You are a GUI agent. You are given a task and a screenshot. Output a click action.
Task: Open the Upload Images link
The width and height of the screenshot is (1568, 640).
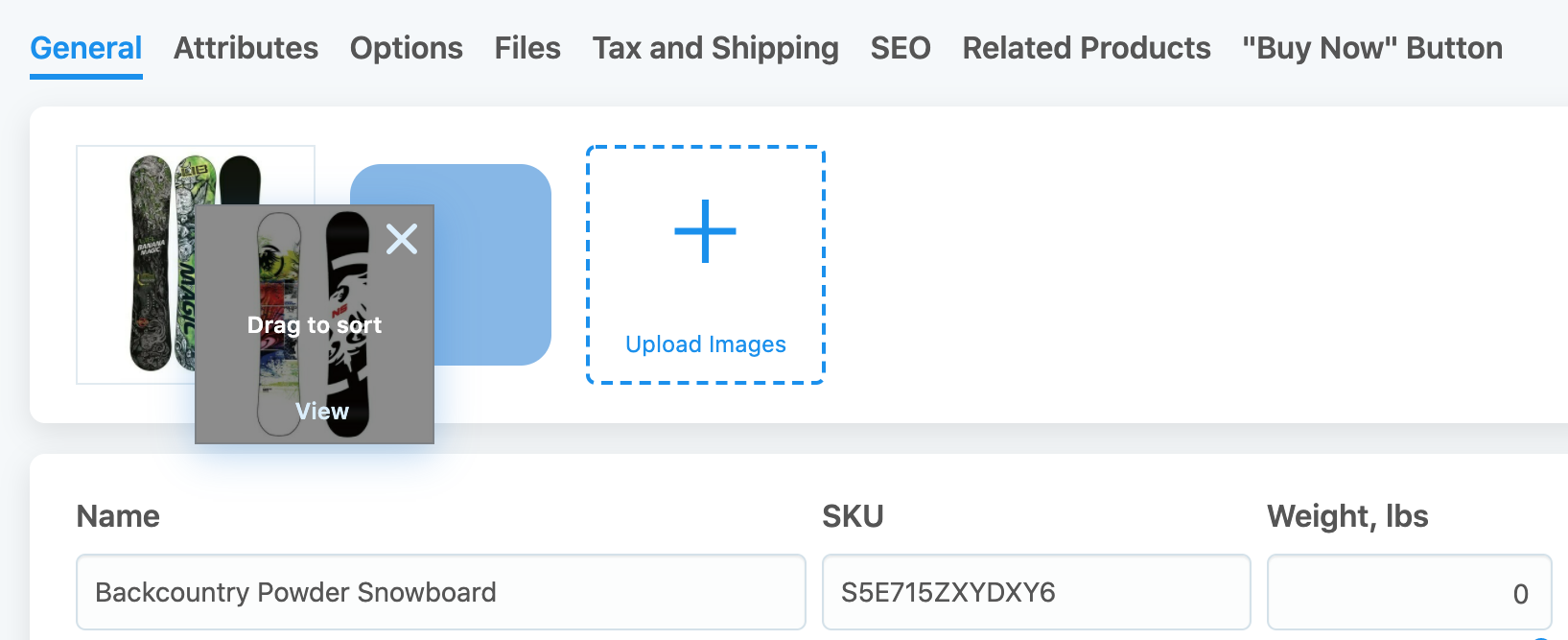(x=706, y=344)
